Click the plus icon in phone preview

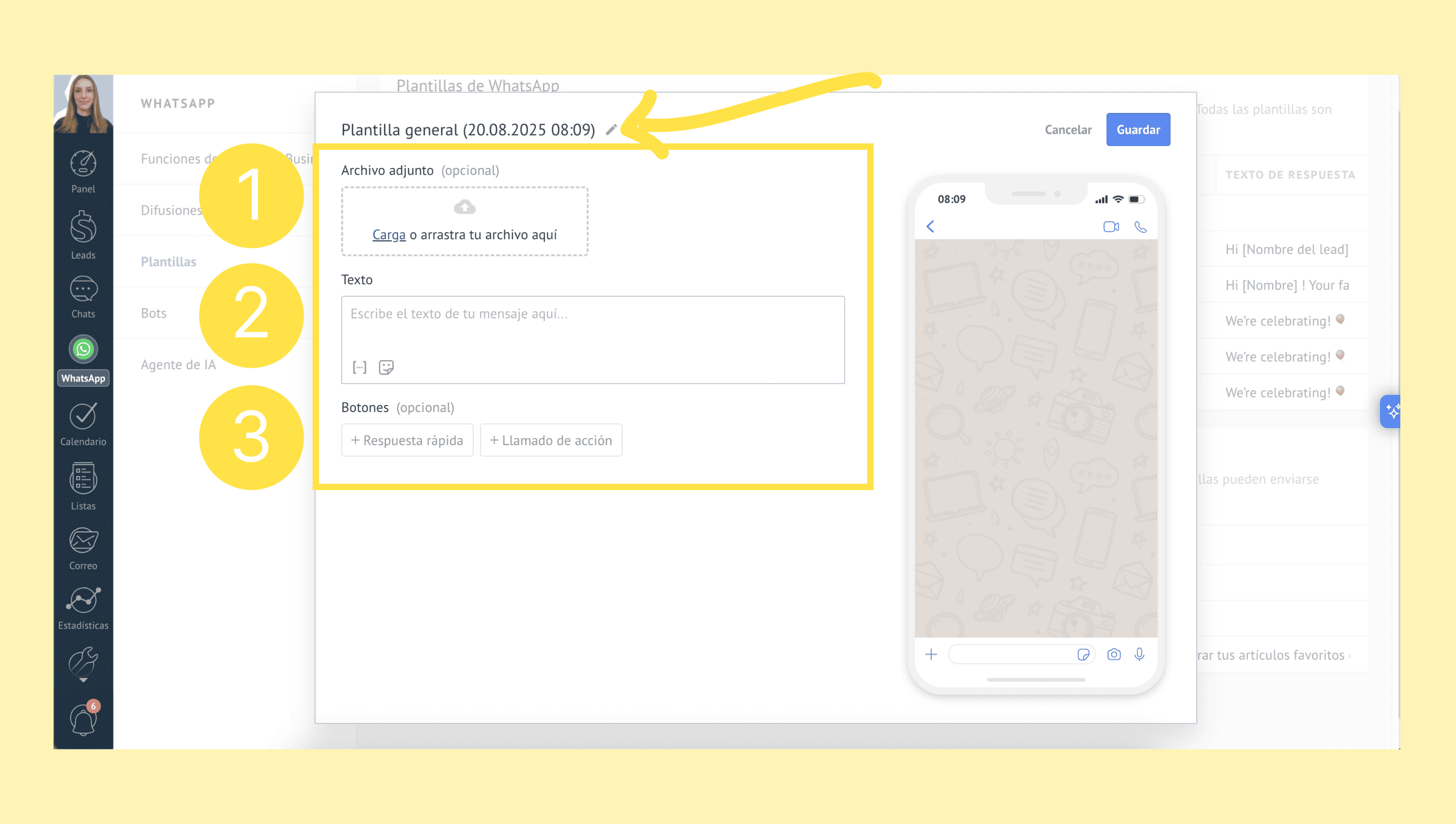coord(931,655)
